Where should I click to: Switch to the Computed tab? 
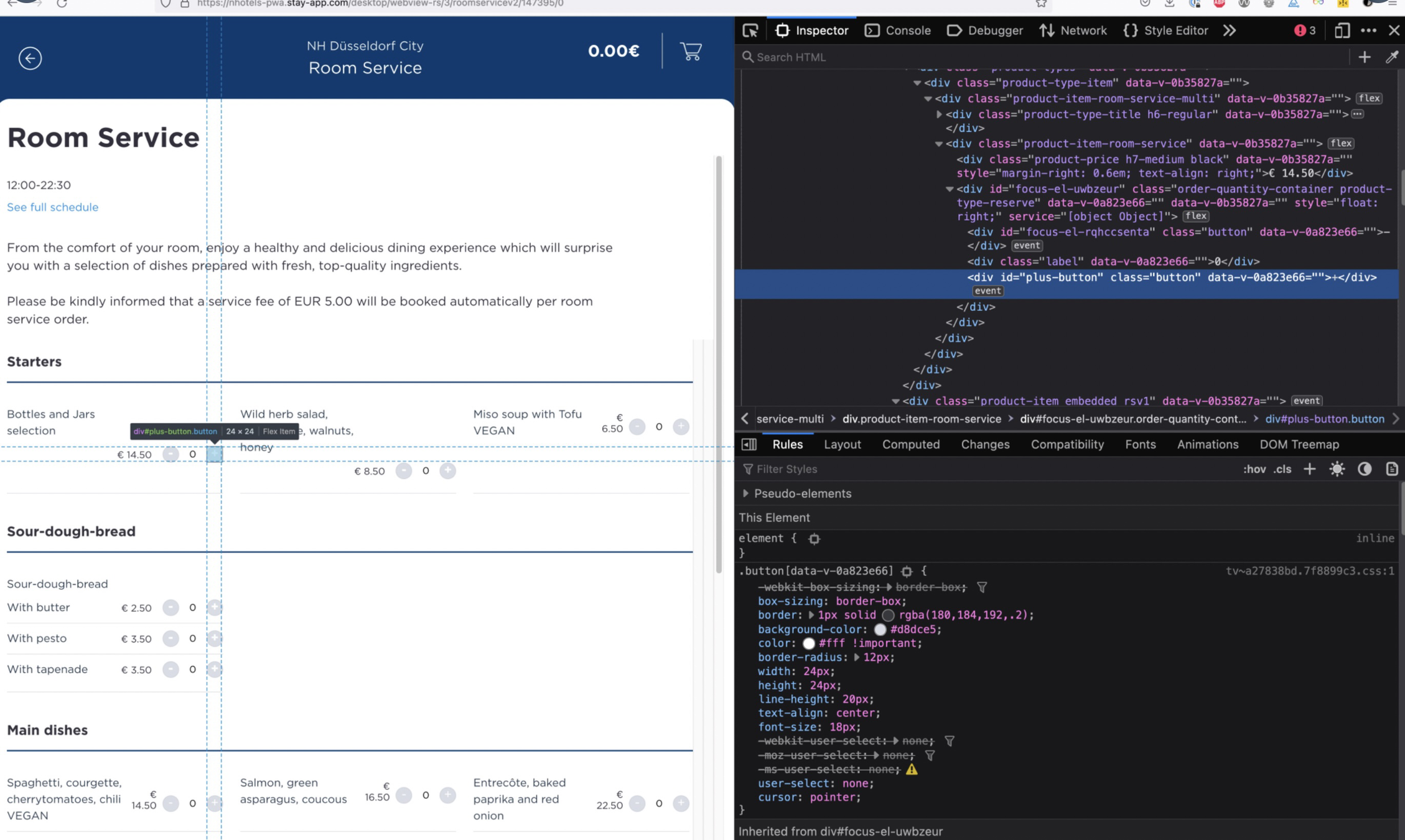coord(910,444)
